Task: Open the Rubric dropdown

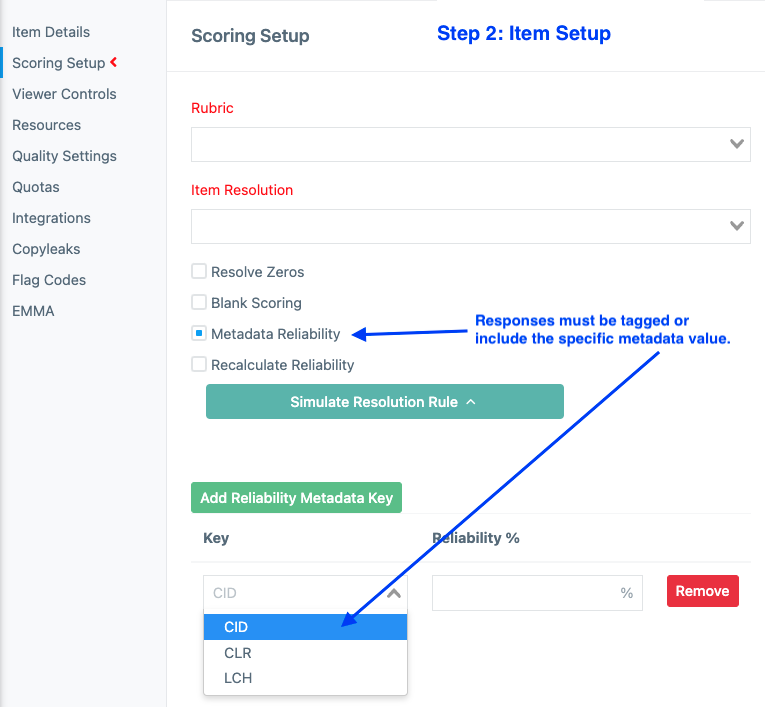Action: (470, 144)
